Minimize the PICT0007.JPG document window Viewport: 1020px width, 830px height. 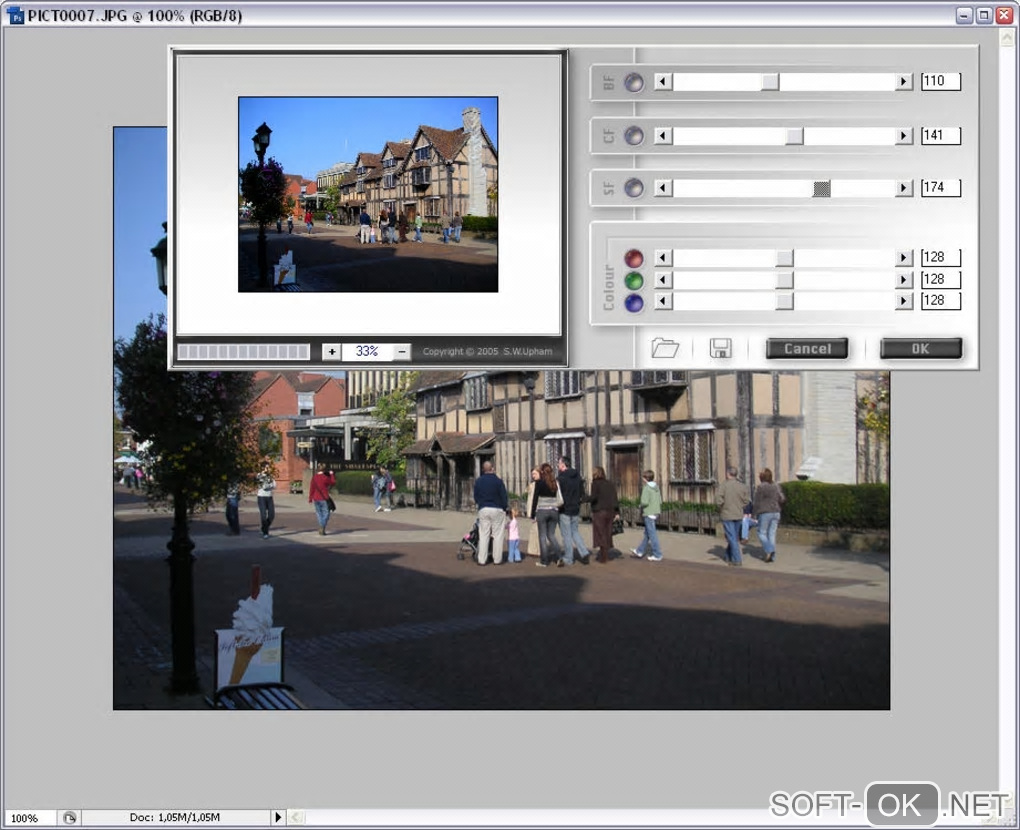point(965,16)
